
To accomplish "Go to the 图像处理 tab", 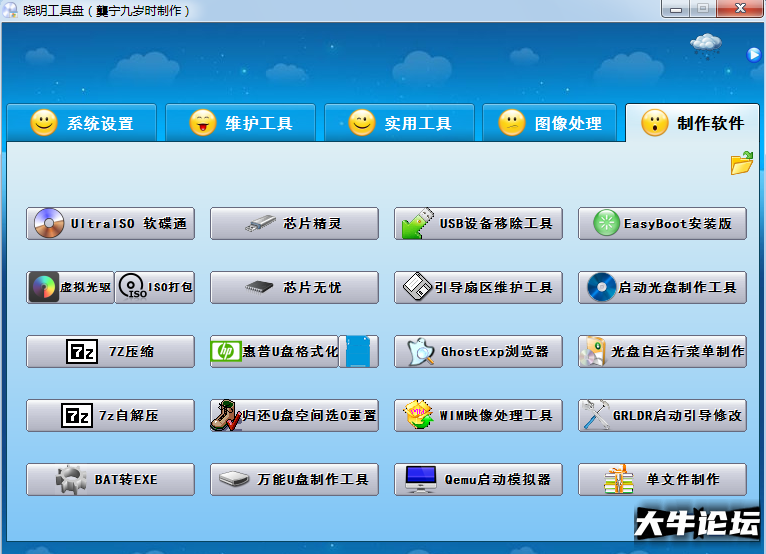I will pos(550,123).
